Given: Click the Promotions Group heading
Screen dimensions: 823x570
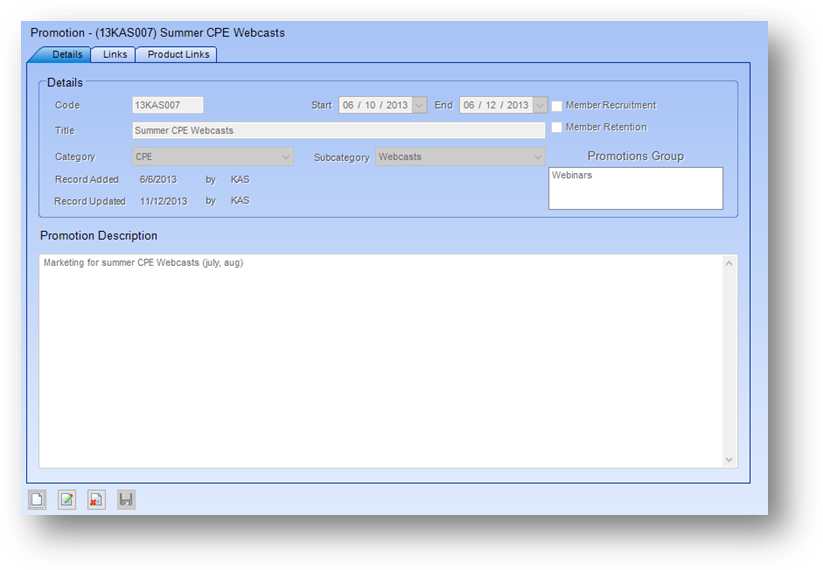Looking at the screenshot, I should [635, 156].
